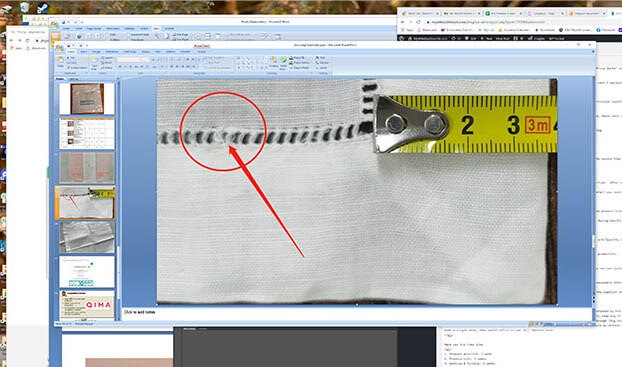Open the Arrange tool in PowerPoint Drawing group
Viewport: 622px width, 367px height.
(x=273, y=62)
